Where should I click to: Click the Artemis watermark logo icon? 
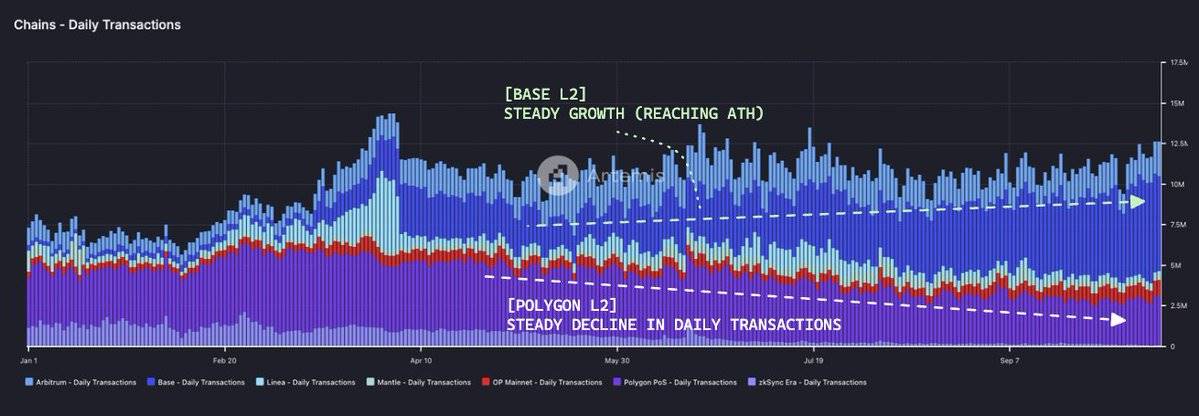(x=557, y=175)
